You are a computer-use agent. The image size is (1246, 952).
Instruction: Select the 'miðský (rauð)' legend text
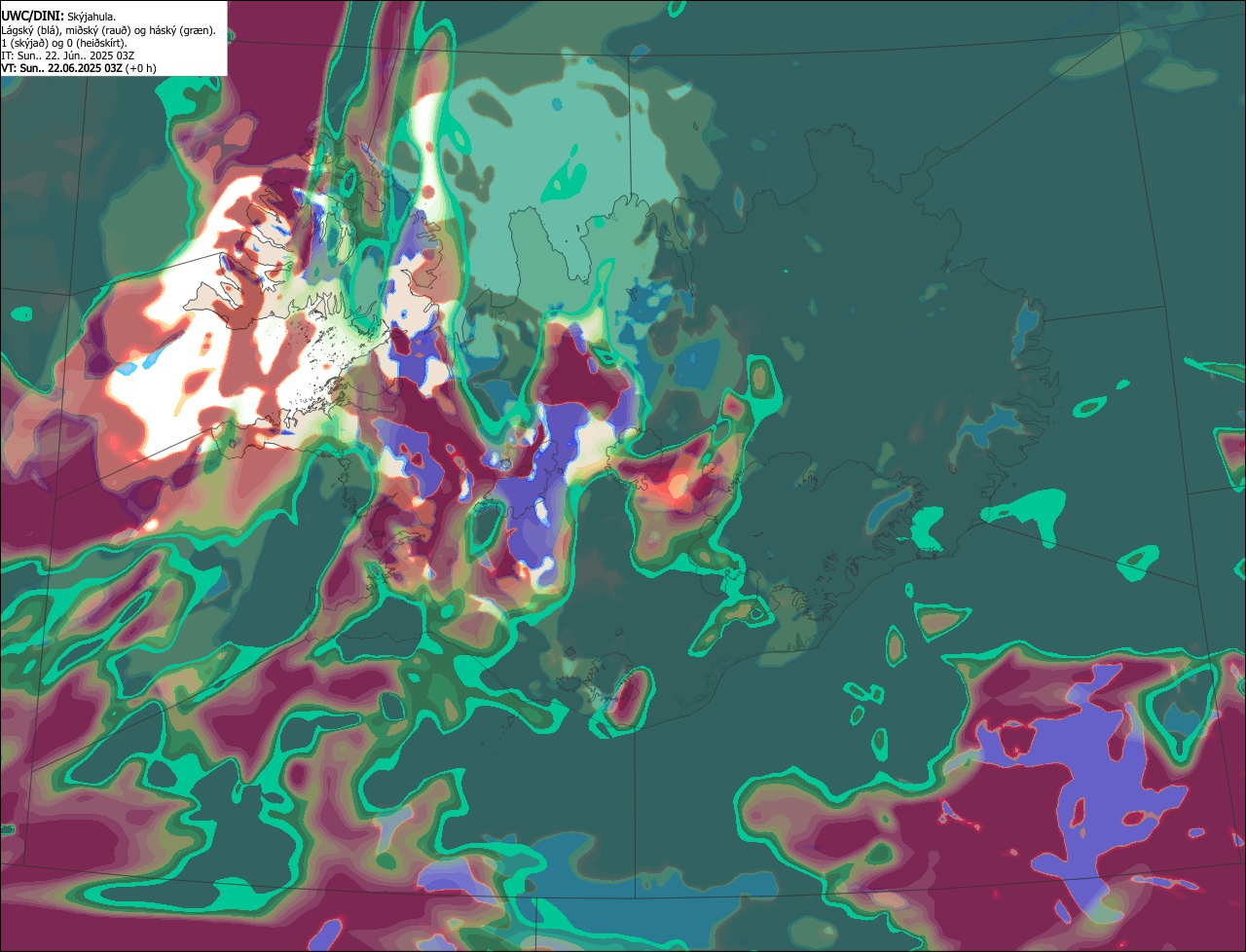[97, 31]
